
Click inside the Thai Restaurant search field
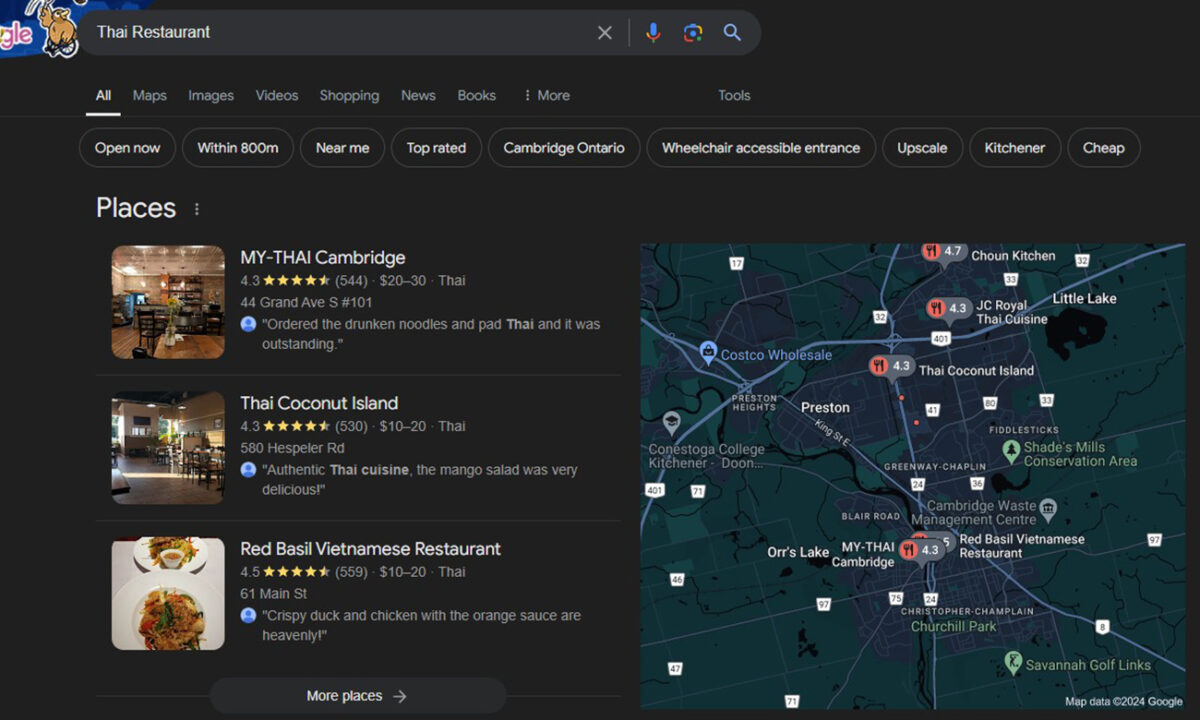(x=340, y=33)
